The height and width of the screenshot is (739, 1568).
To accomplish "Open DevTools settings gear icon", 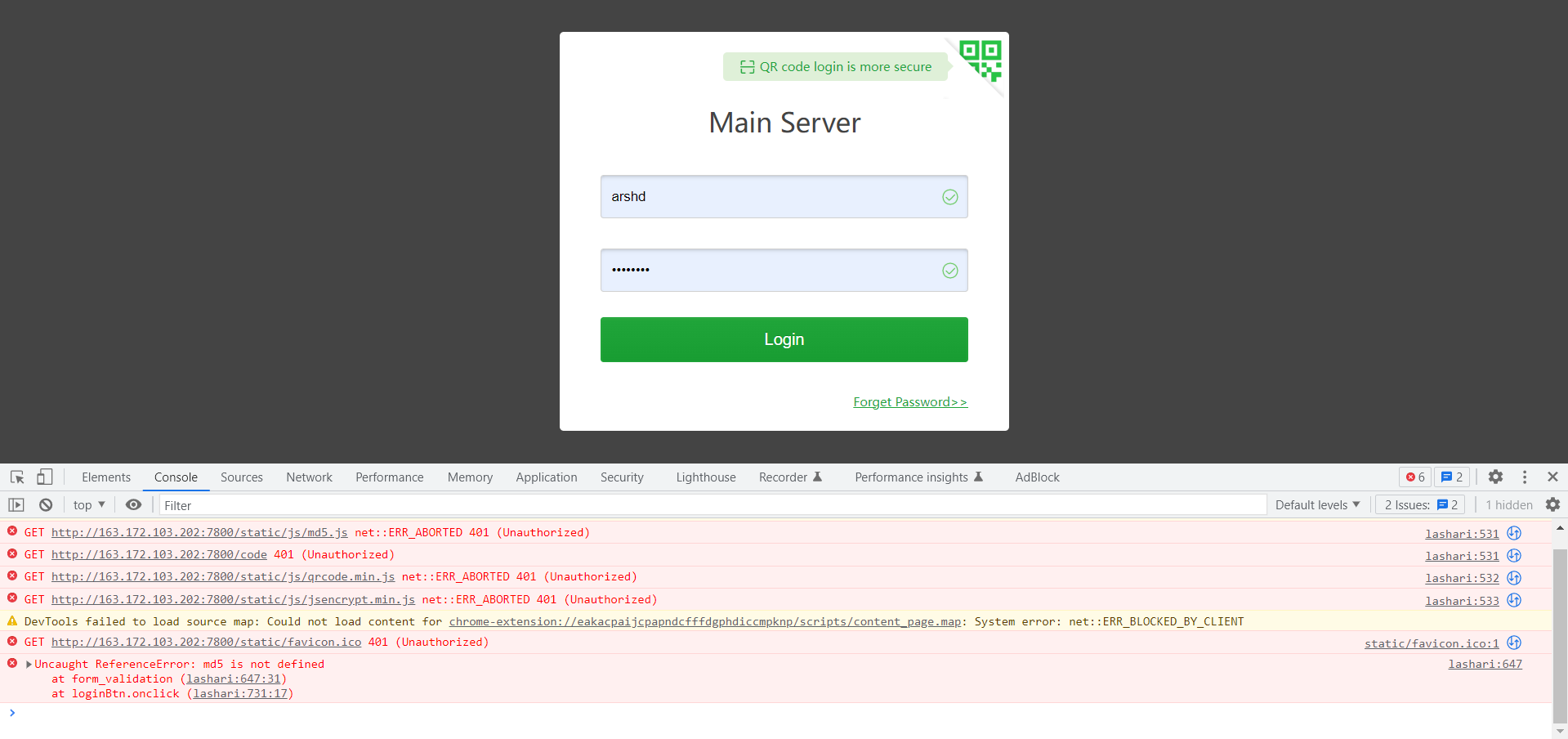I will point(1495,477).
